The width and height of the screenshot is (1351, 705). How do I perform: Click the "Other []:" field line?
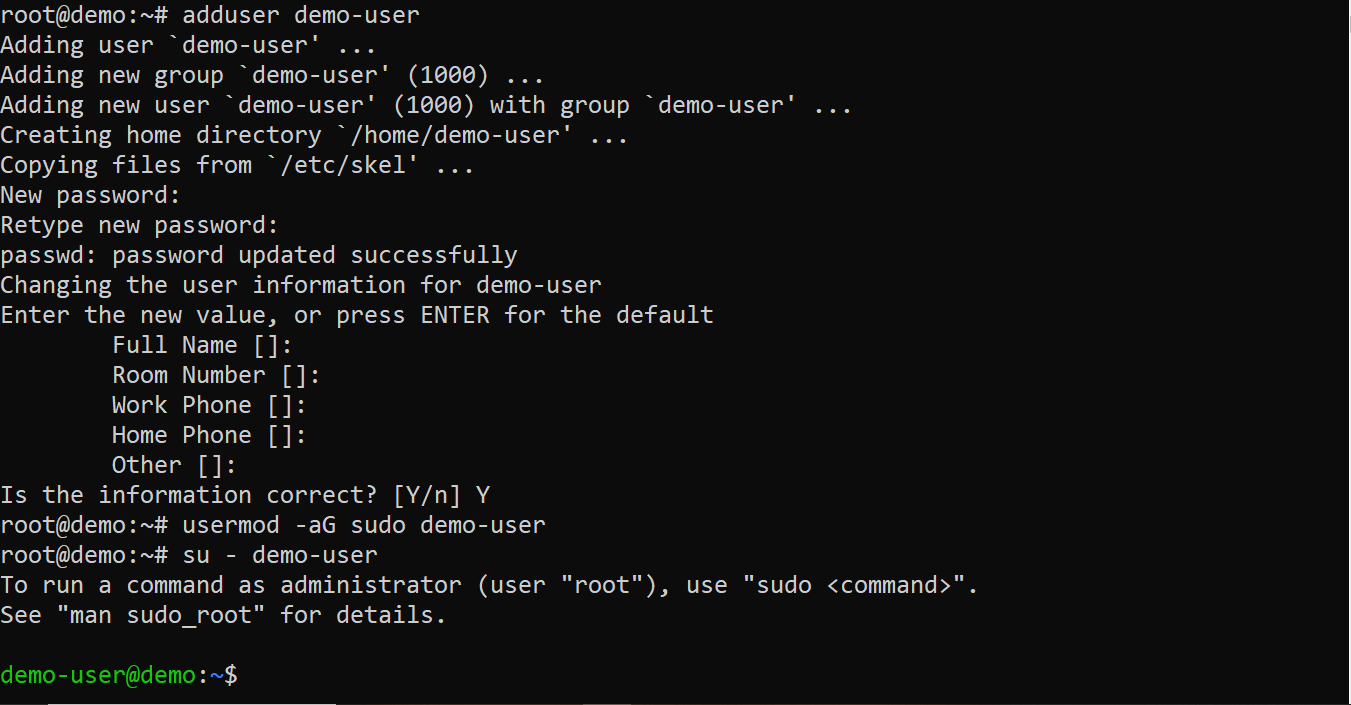click(x=174, y=465)
